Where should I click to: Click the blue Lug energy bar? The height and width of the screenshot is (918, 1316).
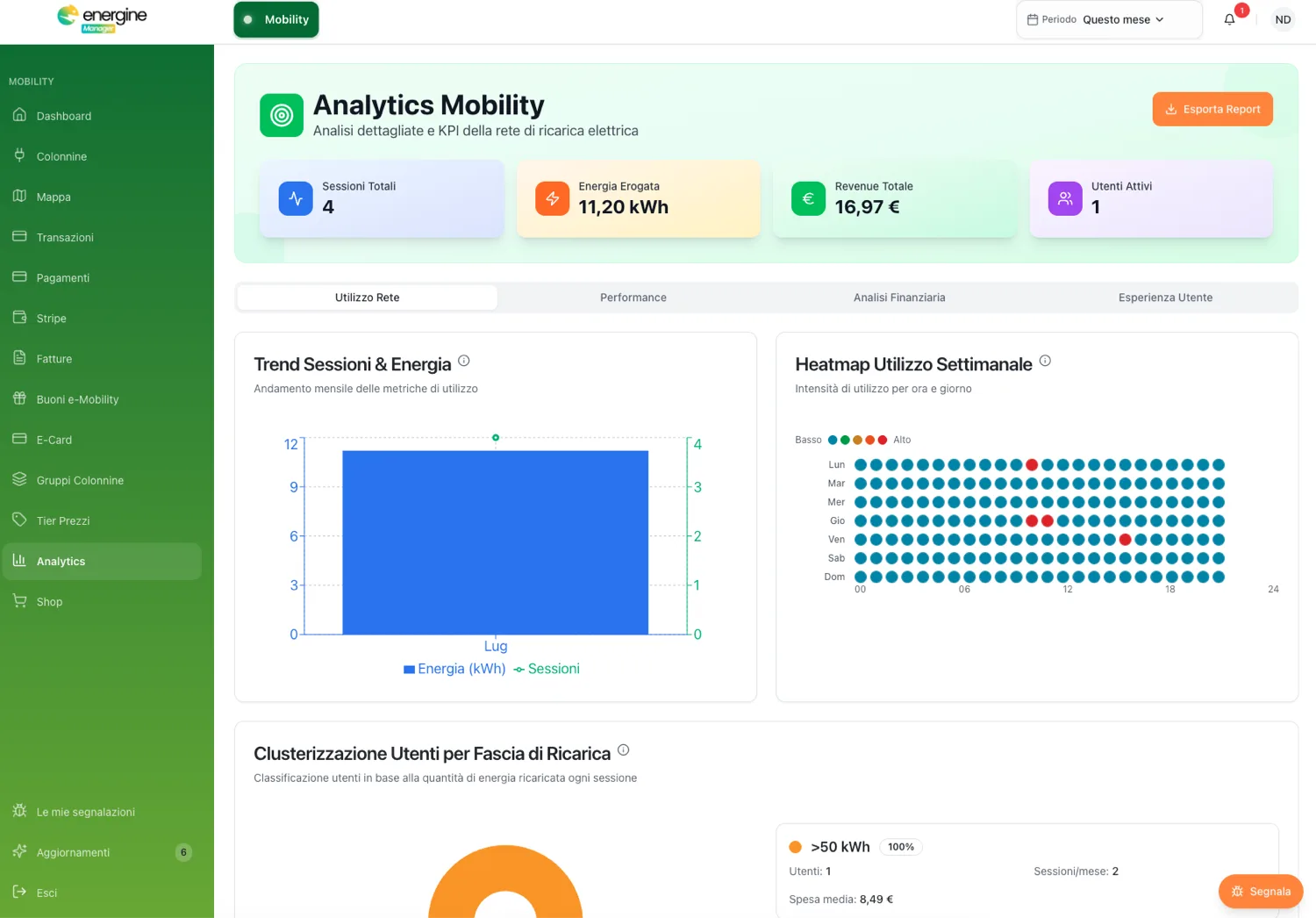[x=495, y=542]
